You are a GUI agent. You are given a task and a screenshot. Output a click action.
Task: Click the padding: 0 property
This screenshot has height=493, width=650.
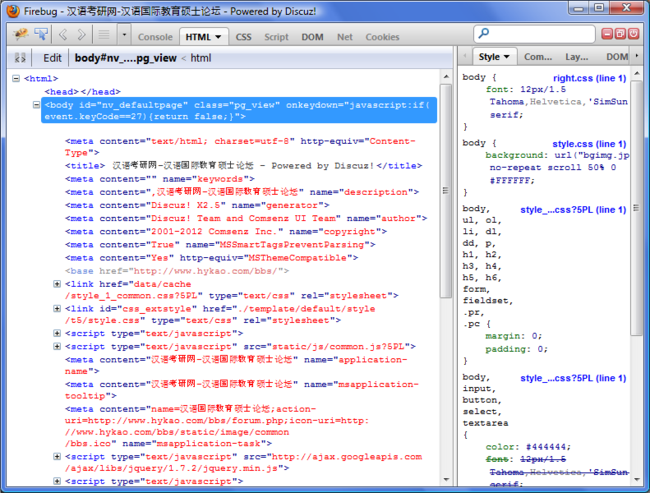tap(516, 349)
